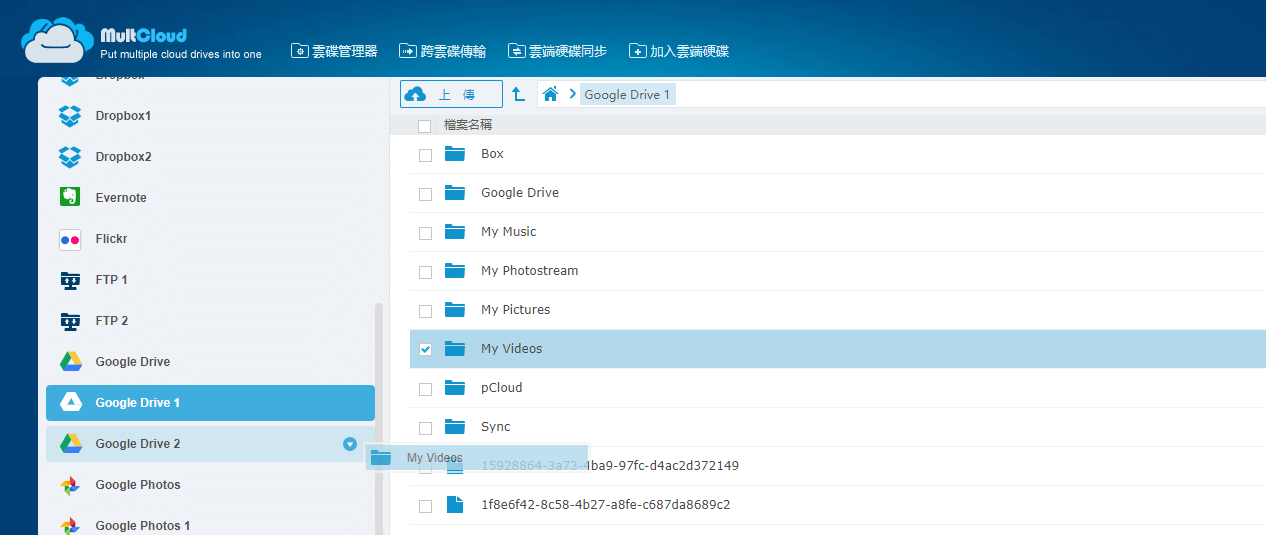
Task: Open the 雲碟管理器 menu
Action: pyautogui.click(x=334, y=51)
